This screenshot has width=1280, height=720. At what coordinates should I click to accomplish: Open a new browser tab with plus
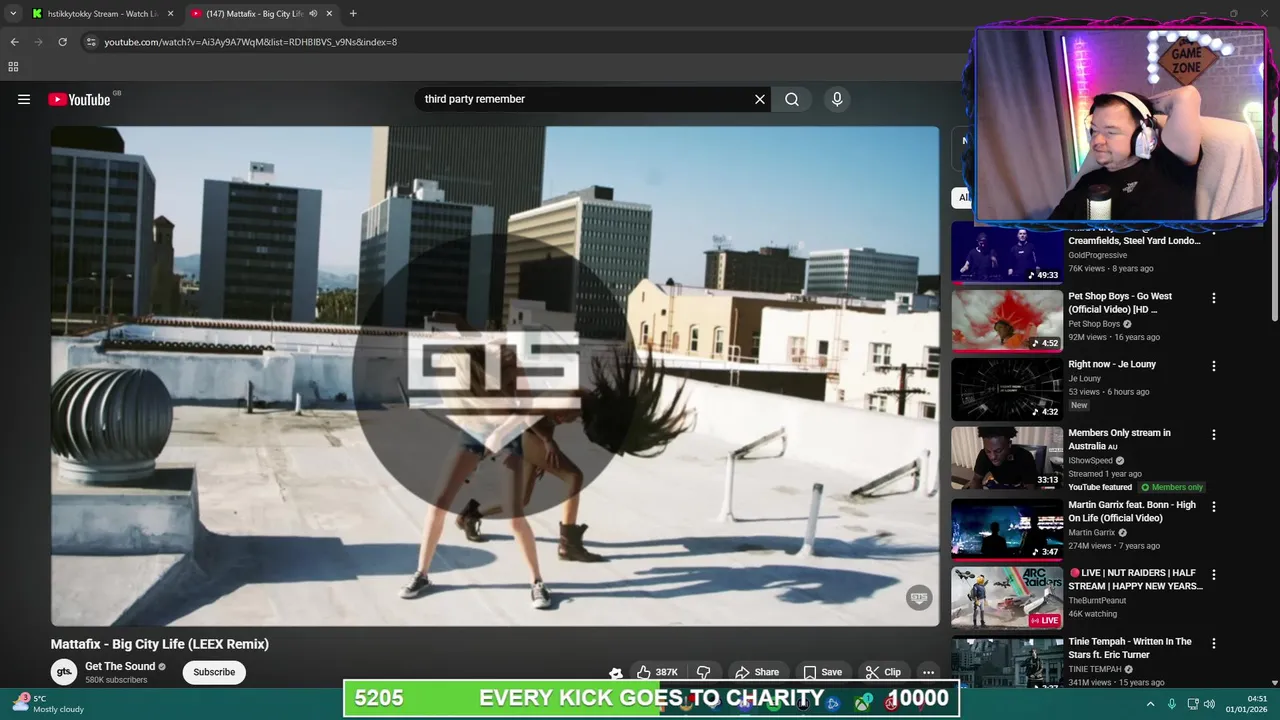coord(353,14)
